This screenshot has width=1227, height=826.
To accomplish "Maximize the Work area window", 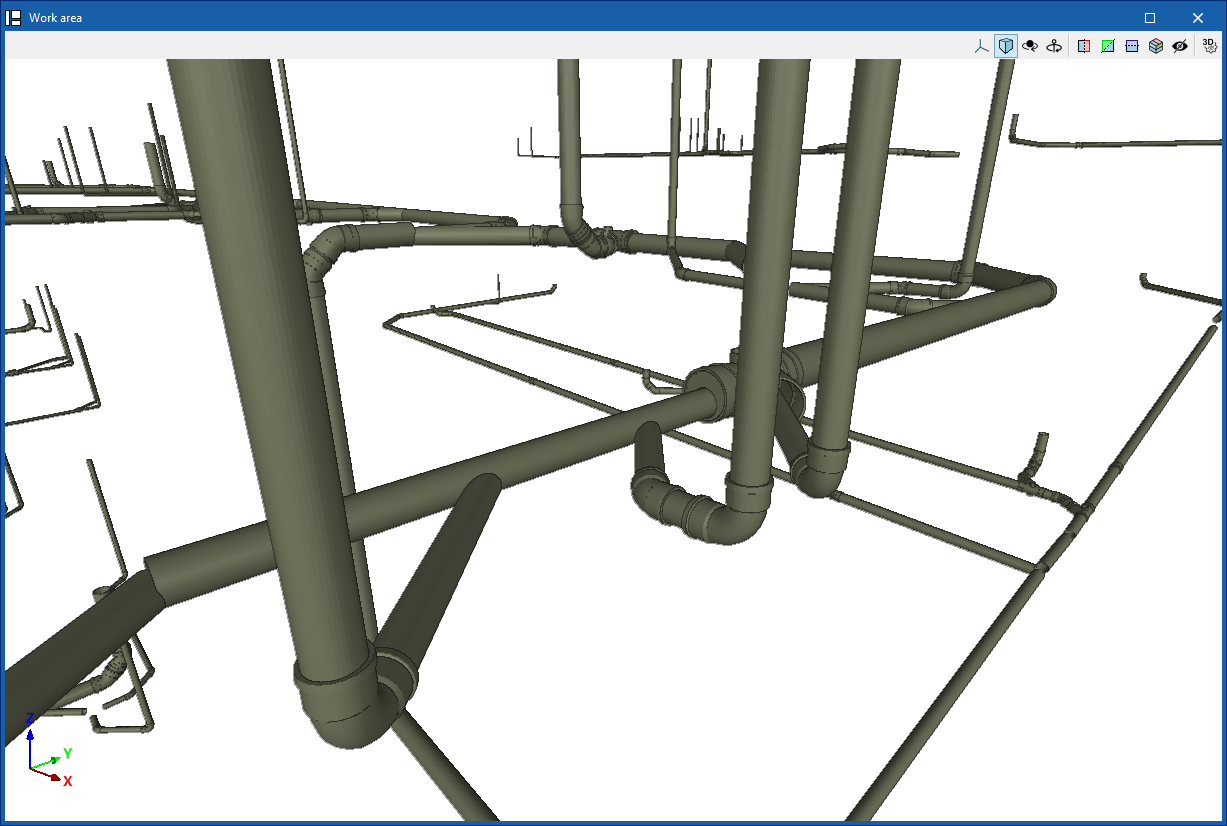I will coord(1150,18).
